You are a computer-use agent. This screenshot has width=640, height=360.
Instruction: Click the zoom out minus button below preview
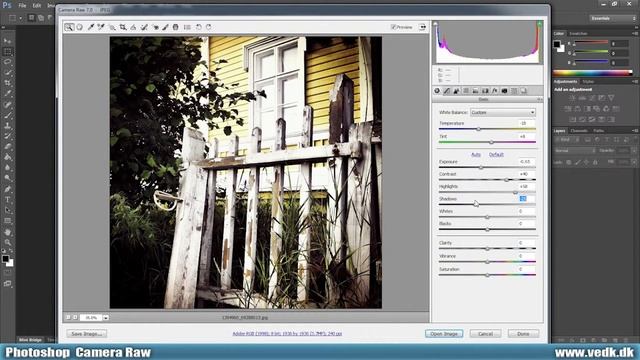pyautogui.click(x=69, y=318)
